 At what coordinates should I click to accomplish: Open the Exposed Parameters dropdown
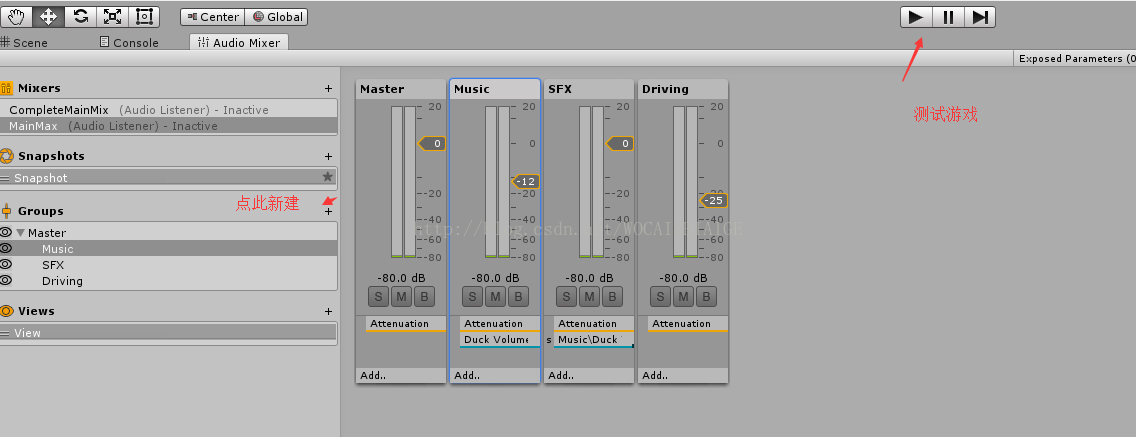(1074, 59)
